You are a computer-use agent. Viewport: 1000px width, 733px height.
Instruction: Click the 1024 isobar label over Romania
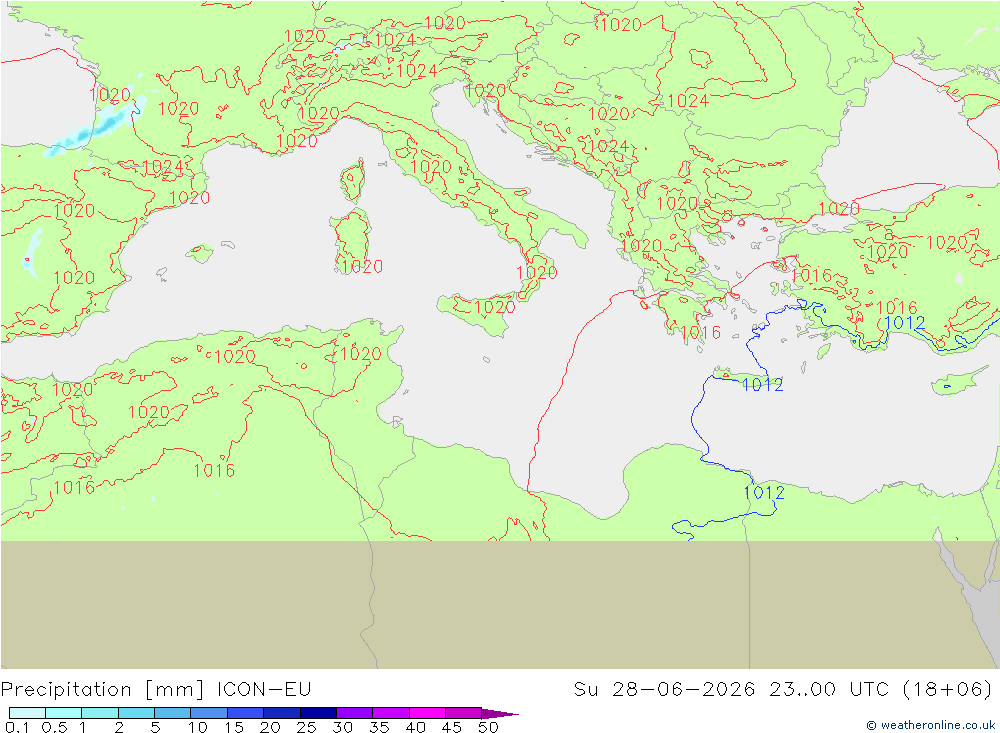688,101
